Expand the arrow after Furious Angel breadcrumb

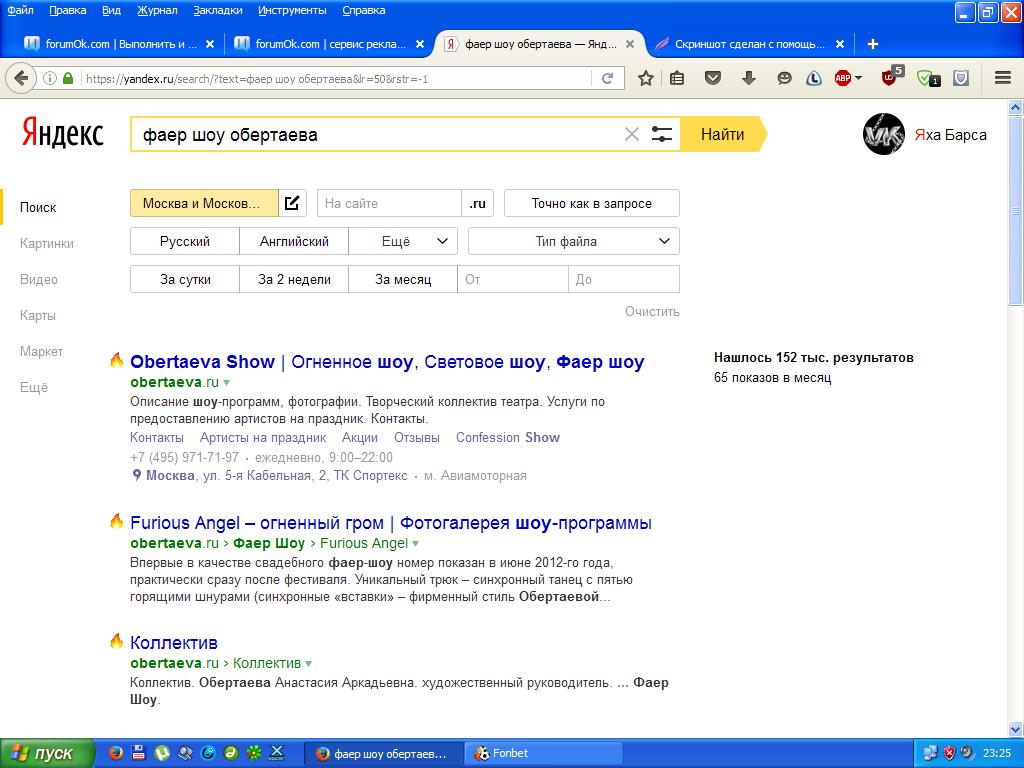(x=415, y=543)
